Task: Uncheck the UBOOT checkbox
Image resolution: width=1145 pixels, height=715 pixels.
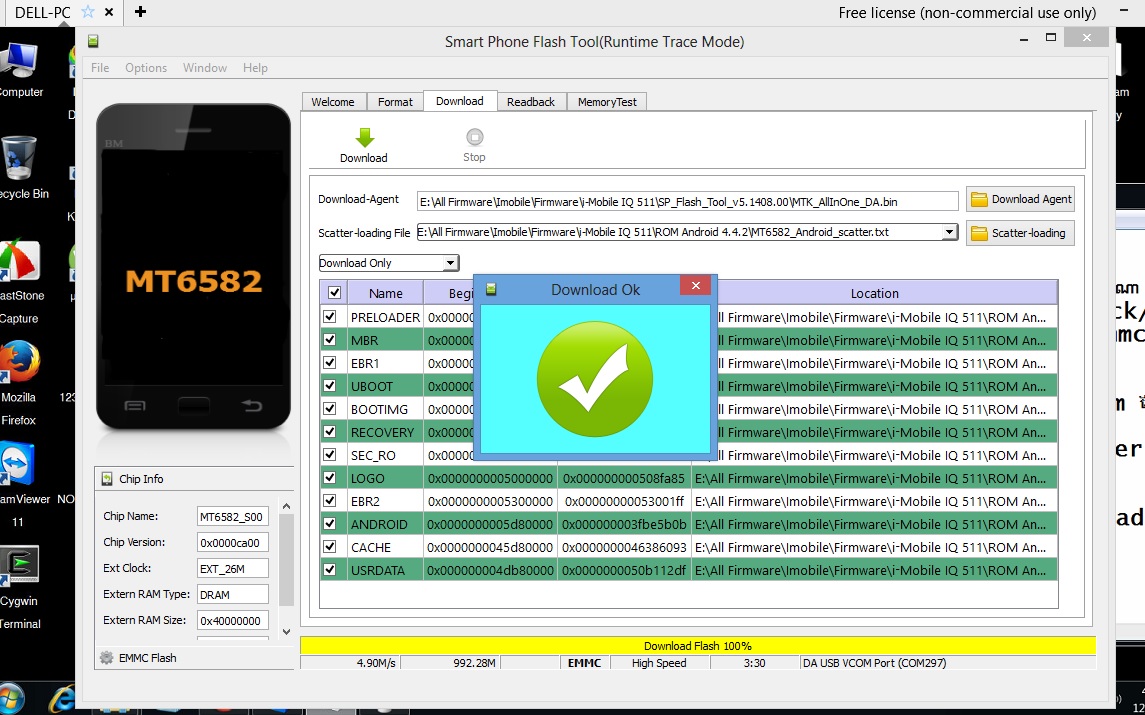Action: click(330, 386)
